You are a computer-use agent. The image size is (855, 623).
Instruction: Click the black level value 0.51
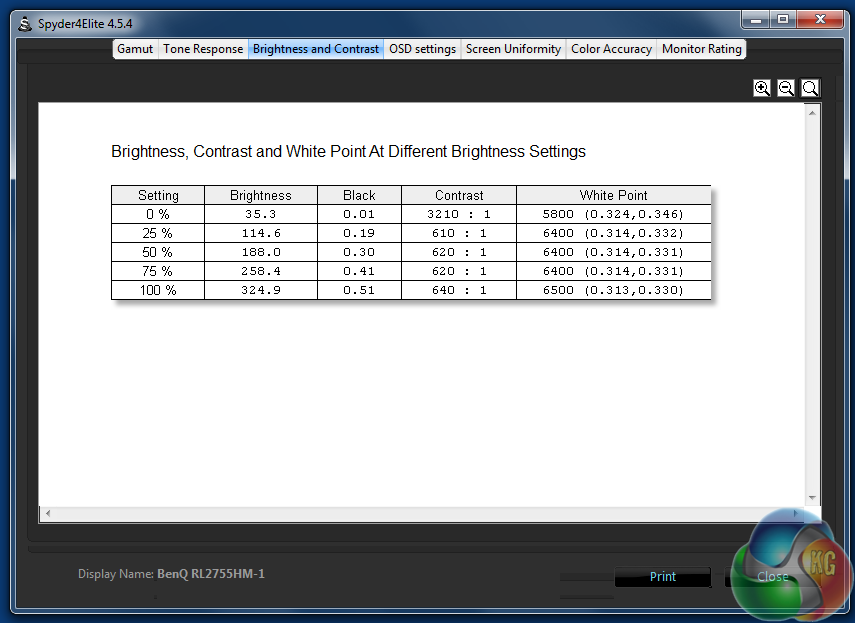point(359,290)
